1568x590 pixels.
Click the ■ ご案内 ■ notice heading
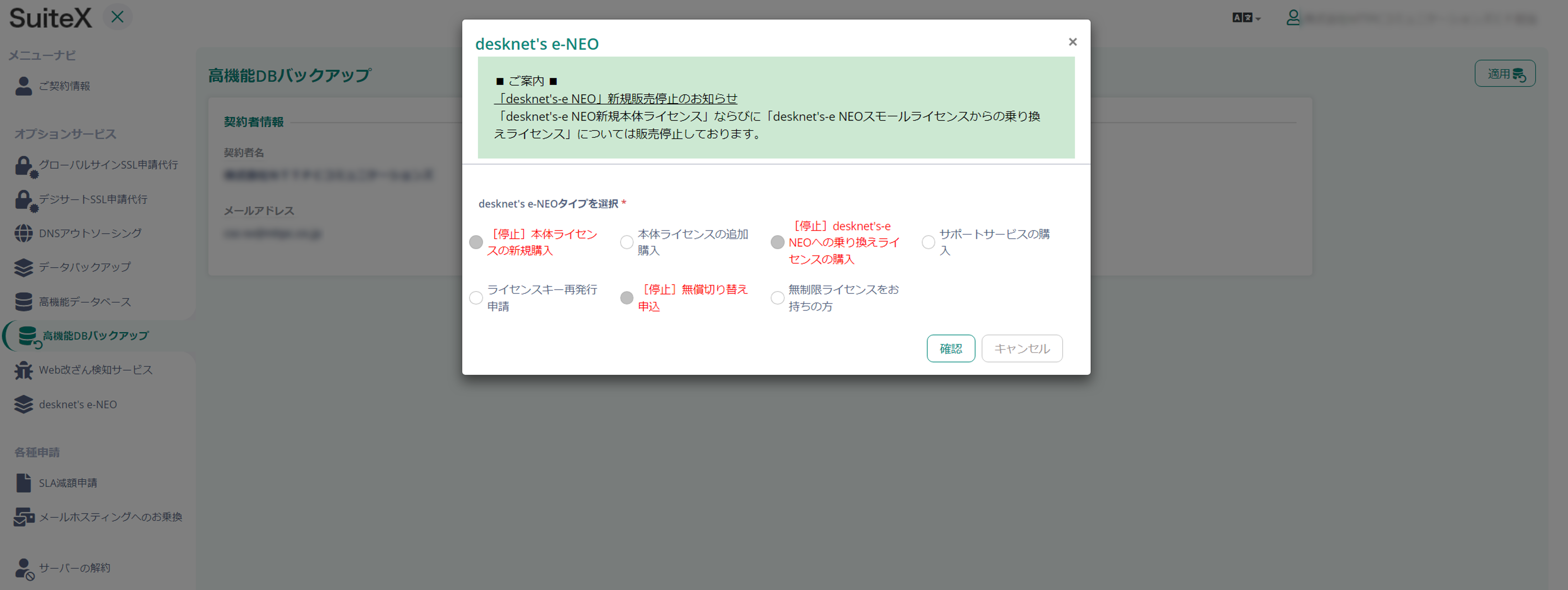tap(526, 81)
